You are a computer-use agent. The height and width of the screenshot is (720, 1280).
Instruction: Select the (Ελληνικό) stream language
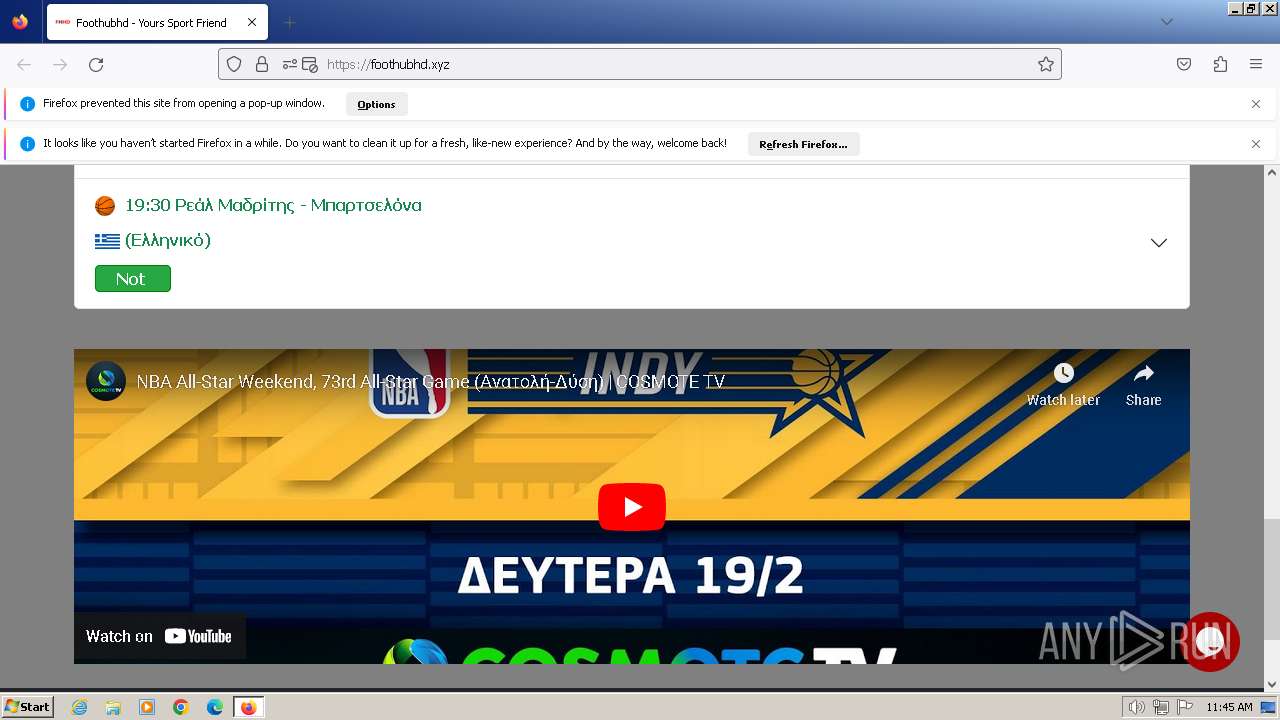(167, 240)
